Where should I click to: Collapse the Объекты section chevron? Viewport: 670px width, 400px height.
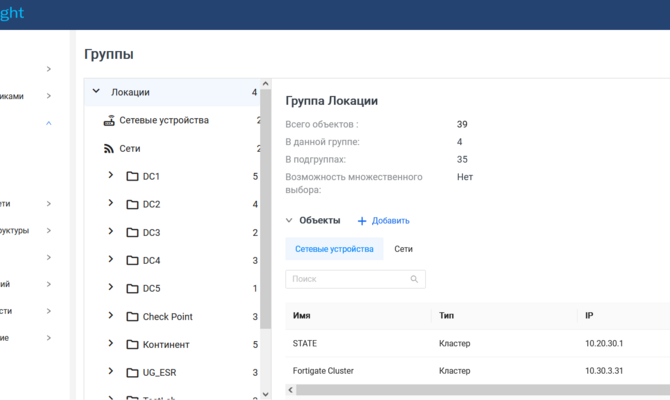tap(289, 221)
